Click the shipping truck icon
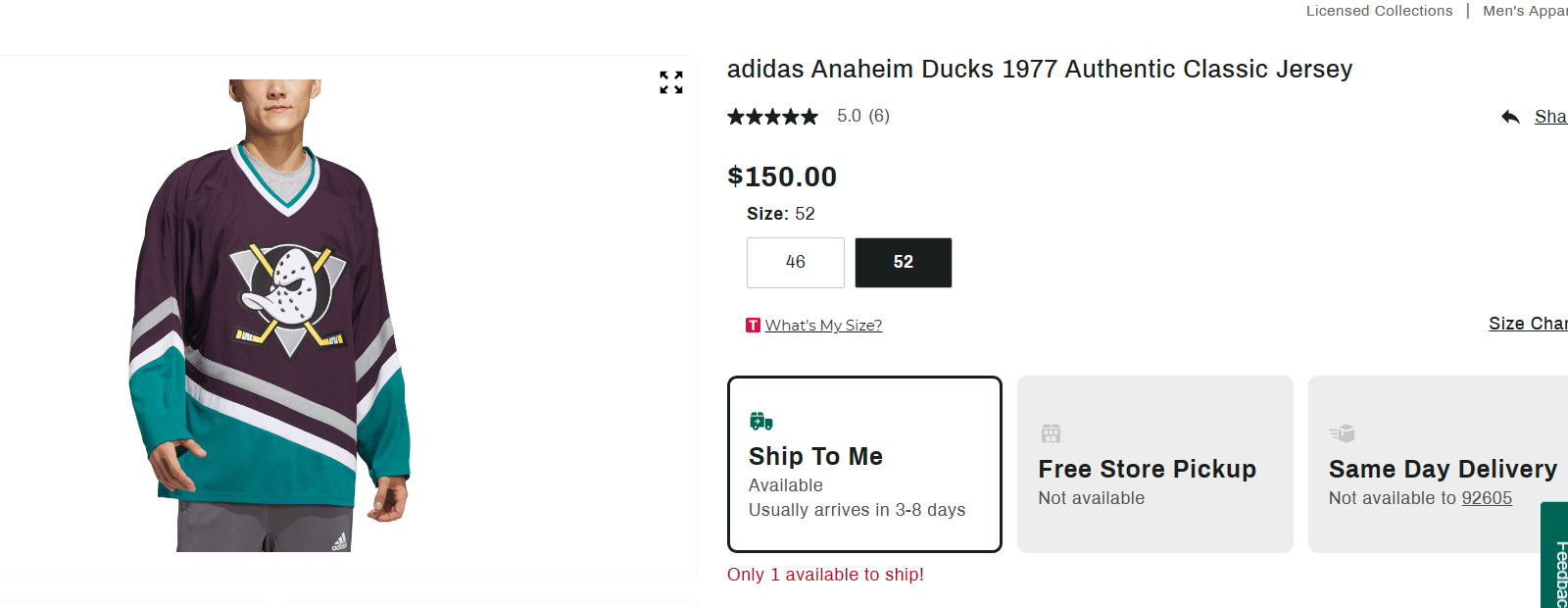 click(761, 422)
